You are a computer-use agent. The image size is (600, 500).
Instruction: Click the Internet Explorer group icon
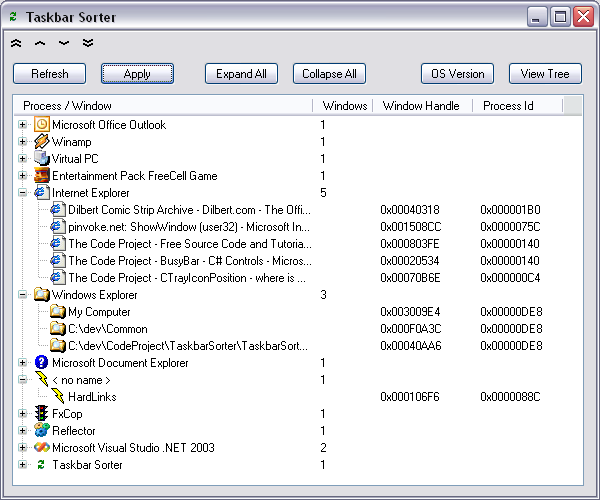42,192
